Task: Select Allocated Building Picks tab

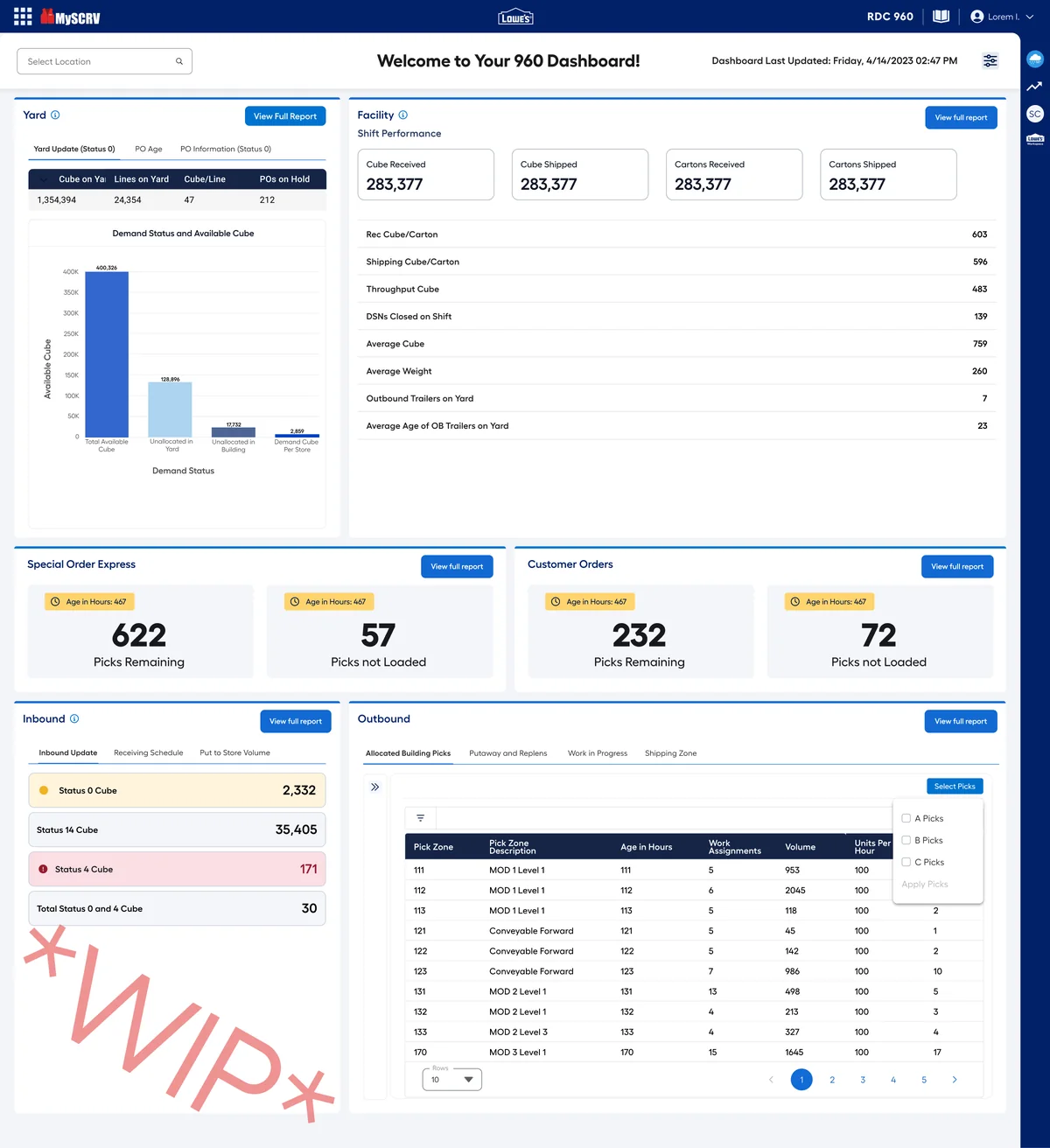Action: tap(408, 753)
